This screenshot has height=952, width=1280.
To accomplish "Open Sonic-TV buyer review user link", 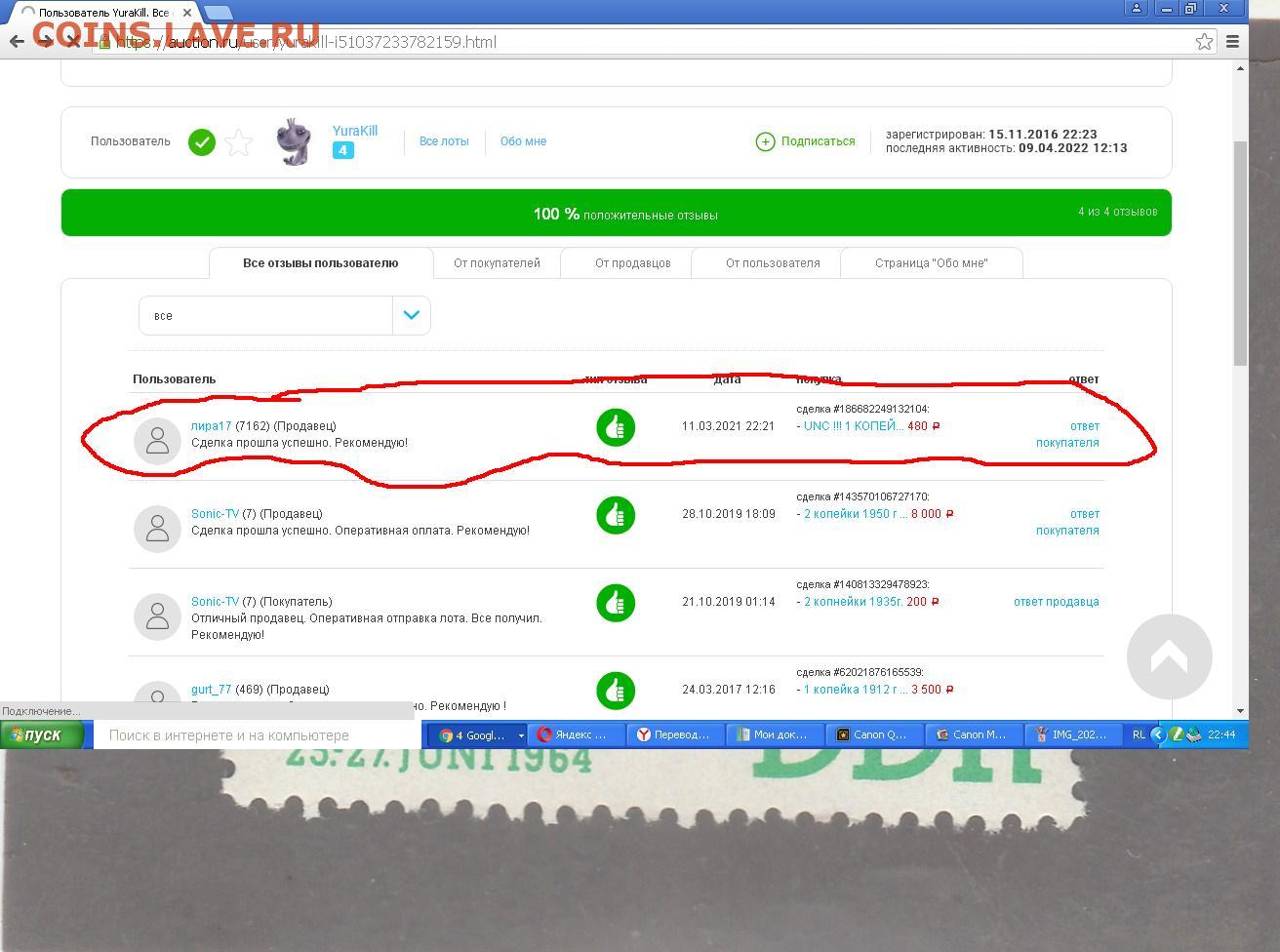I will [215, 602].
